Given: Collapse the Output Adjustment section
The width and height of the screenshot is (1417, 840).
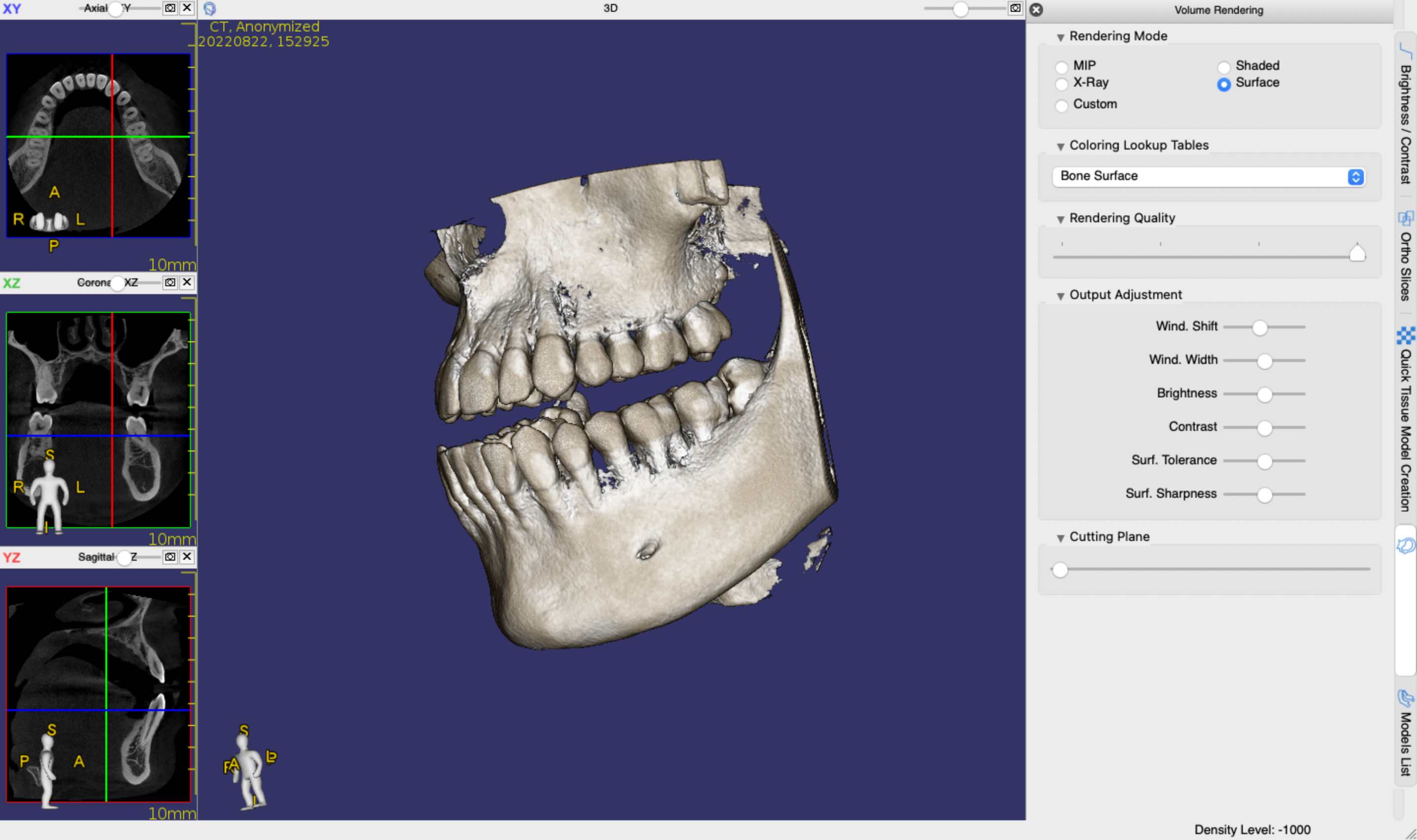Looking at the screenshot, I should pos(1060,296).
